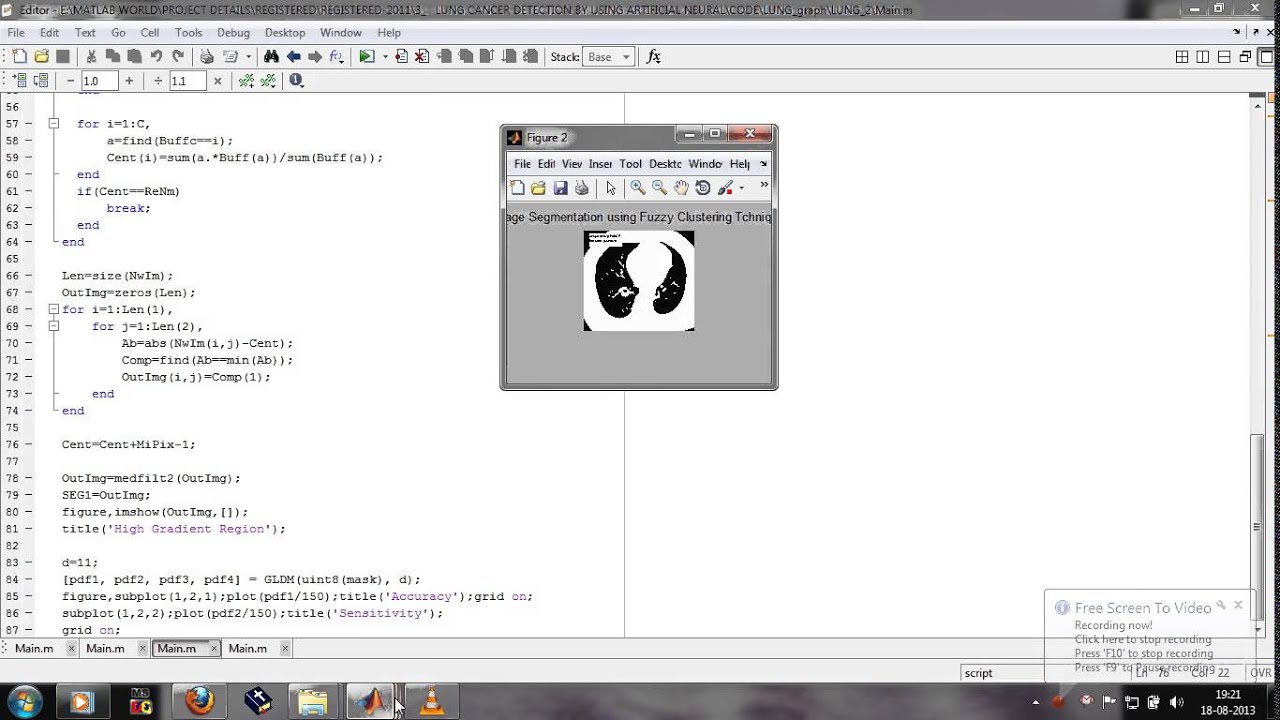Select Edit Plot arrow in Figure 2

pyautogui.click(x=611, y=188)
